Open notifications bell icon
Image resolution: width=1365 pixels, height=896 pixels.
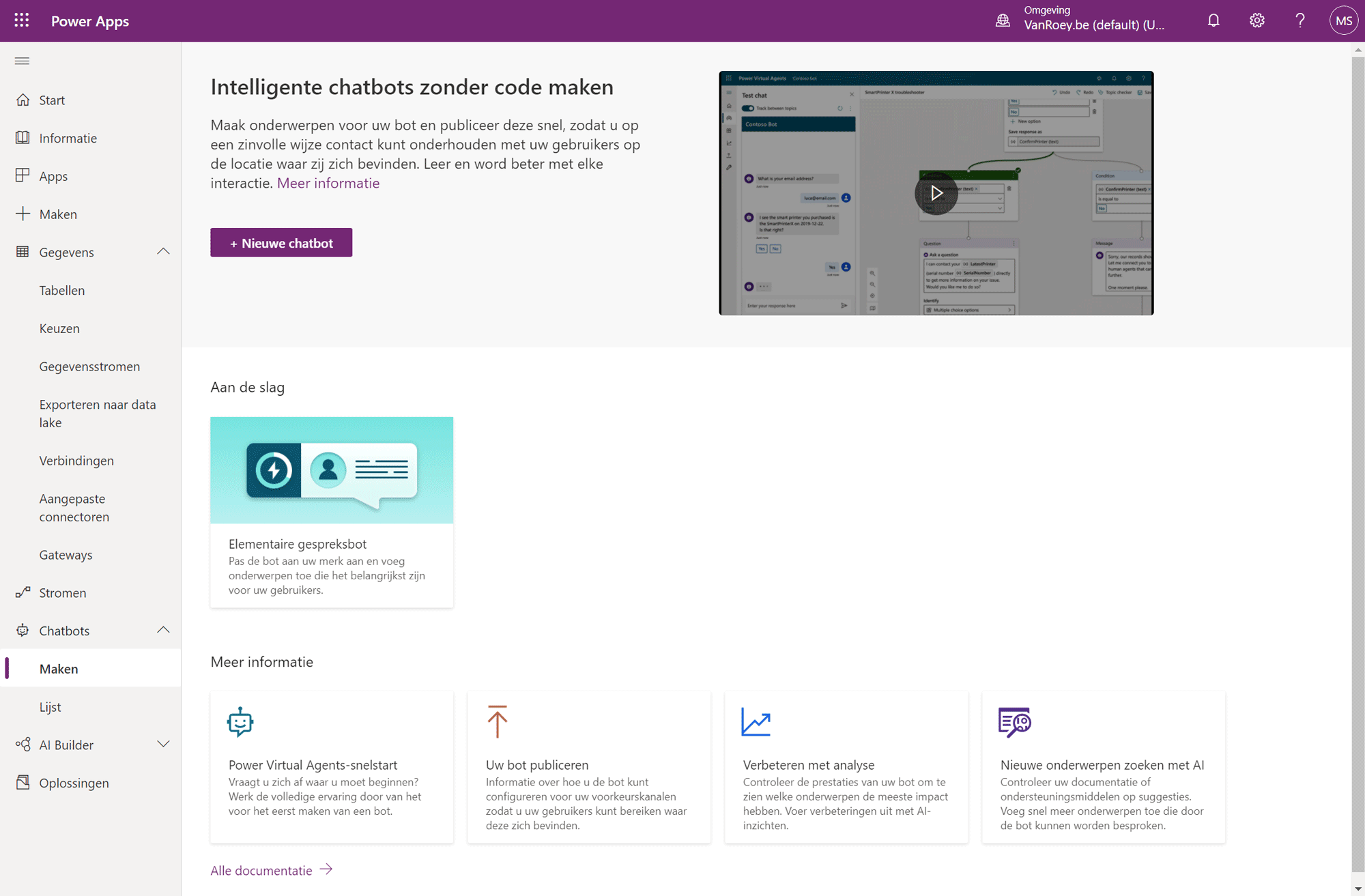coord(1213,20)
